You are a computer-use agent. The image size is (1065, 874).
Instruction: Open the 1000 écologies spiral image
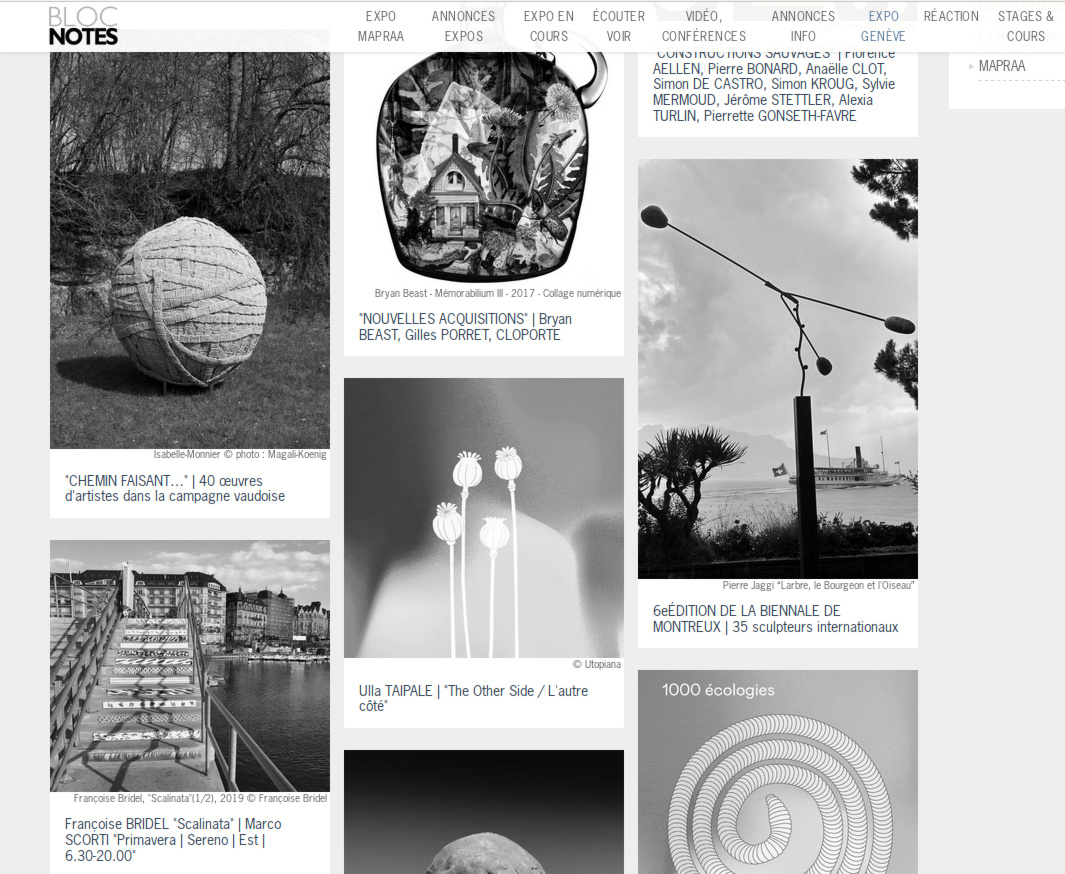point(778,772)
